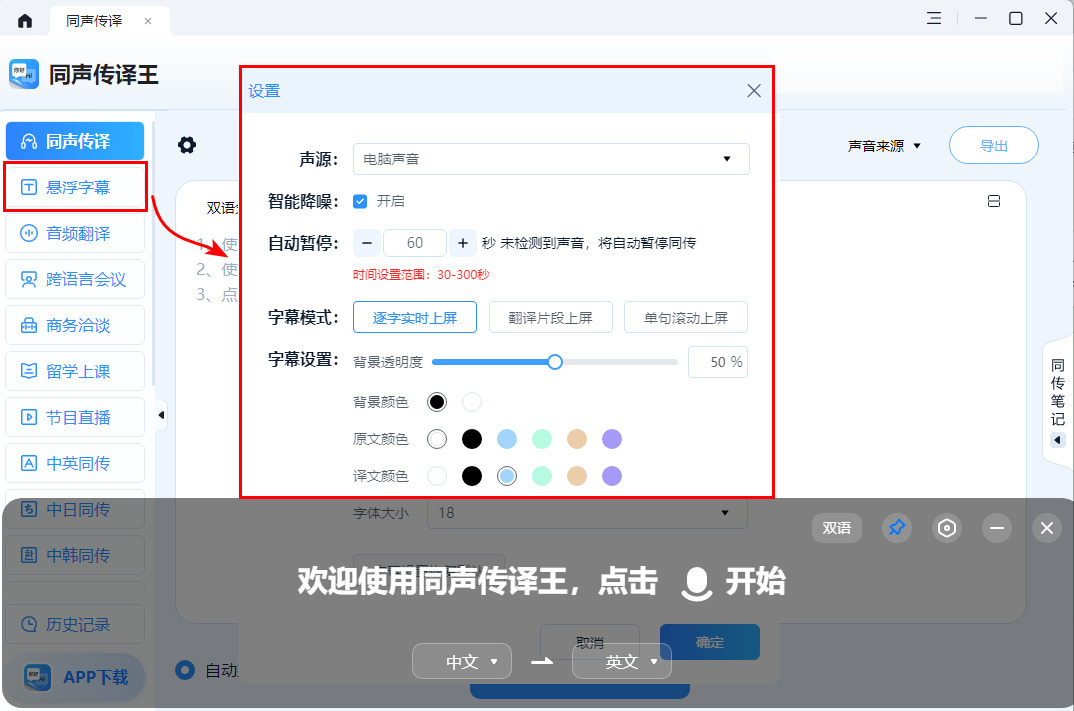1074x711 pixels.
Task: Click the APP下载 button
Action: point(75,677)
